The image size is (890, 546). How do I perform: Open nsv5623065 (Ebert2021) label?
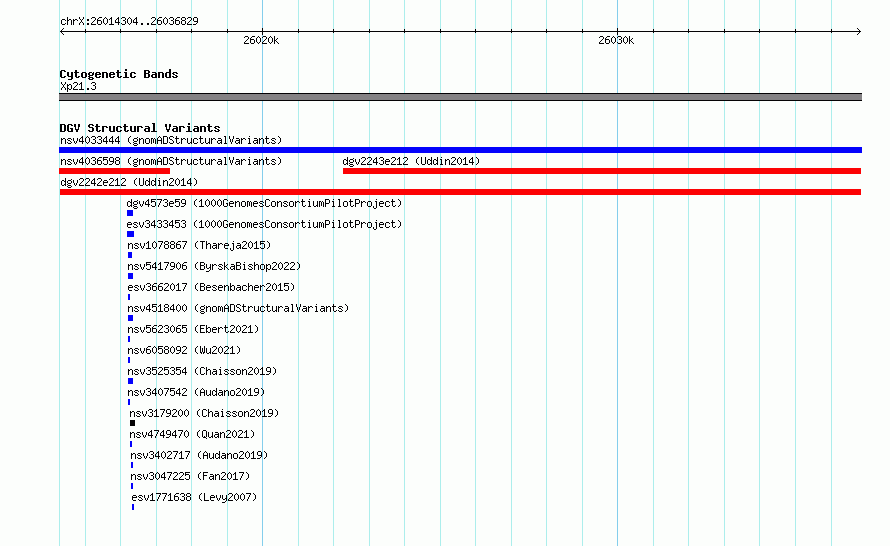click(x=193, y=329)
